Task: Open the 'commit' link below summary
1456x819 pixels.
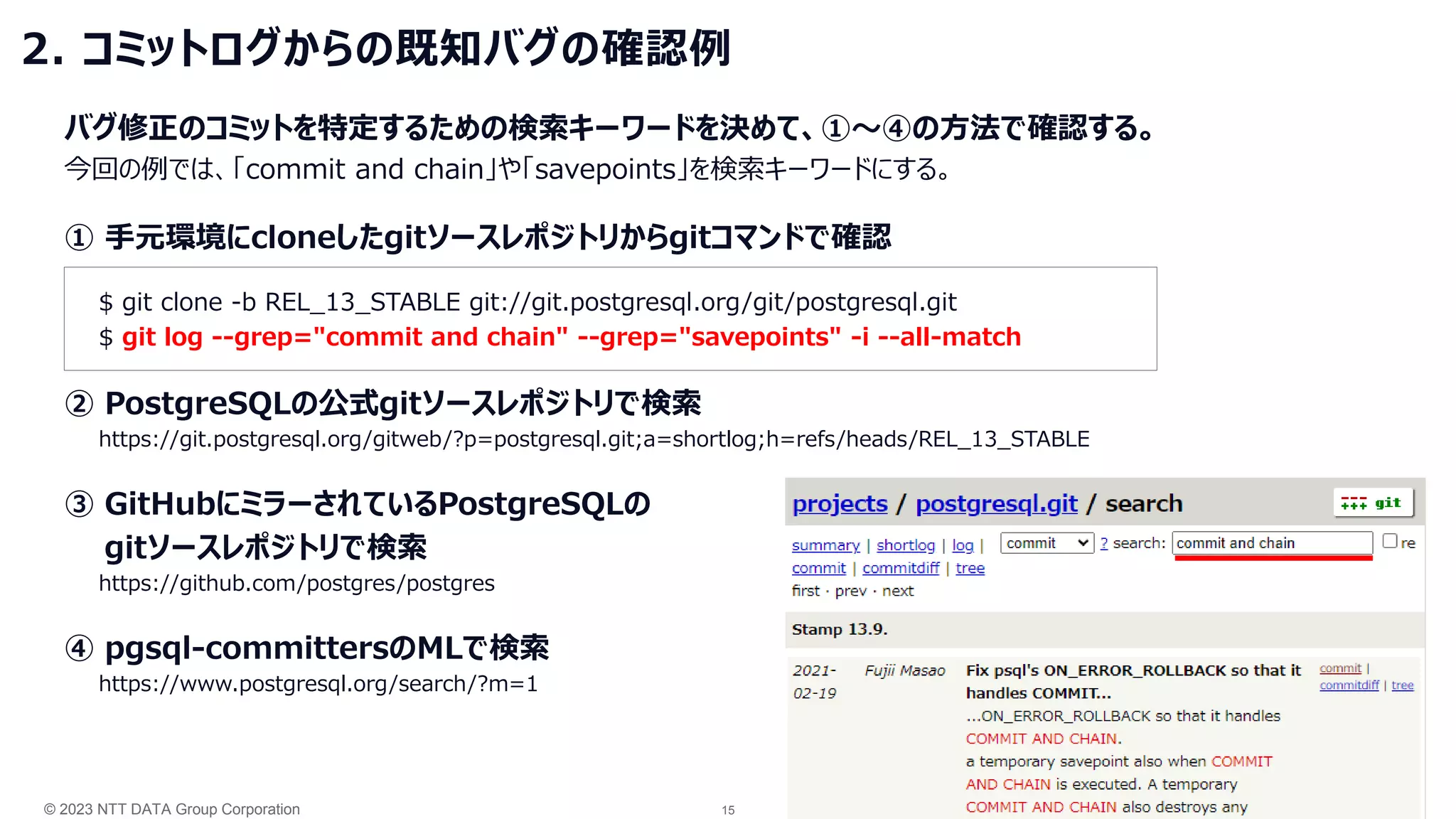Action: (818, 568)
